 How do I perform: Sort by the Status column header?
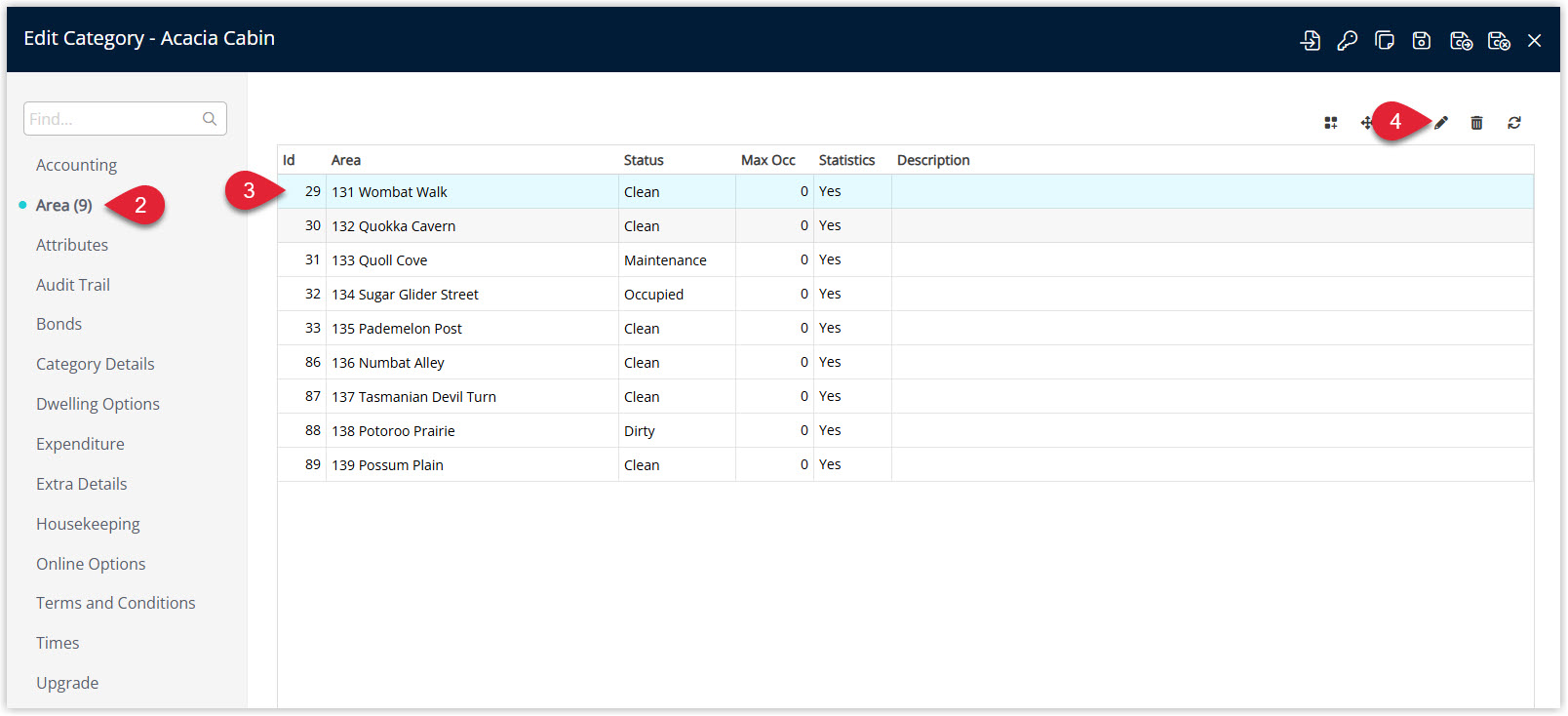[644, 160]
